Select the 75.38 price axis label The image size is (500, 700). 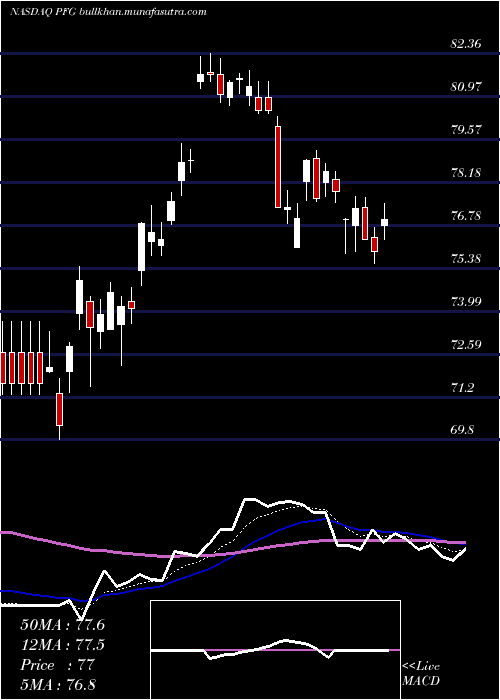click(466, 258)
